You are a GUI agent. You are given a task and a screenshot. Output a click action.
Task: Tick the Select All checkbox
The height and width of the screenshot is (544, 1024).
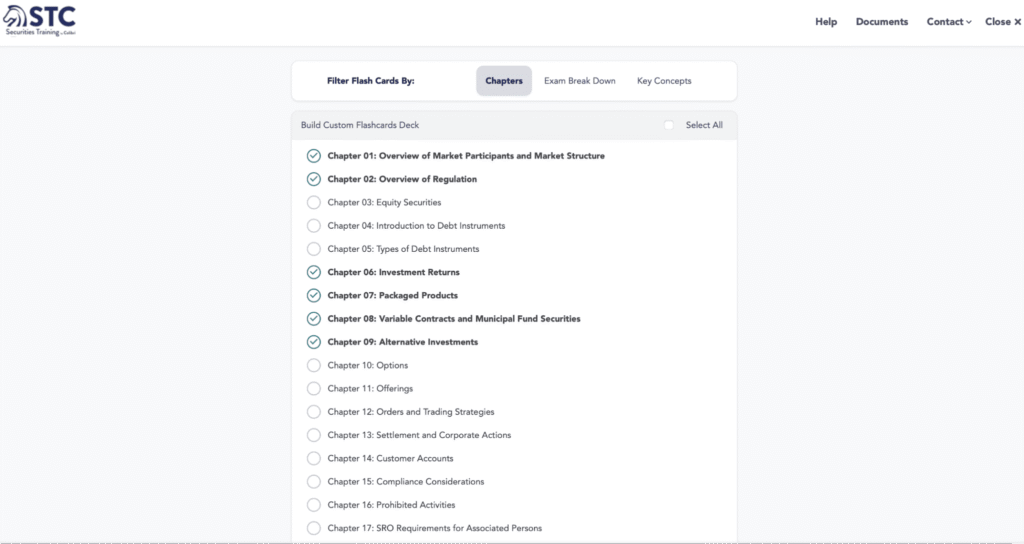(668, 125)
